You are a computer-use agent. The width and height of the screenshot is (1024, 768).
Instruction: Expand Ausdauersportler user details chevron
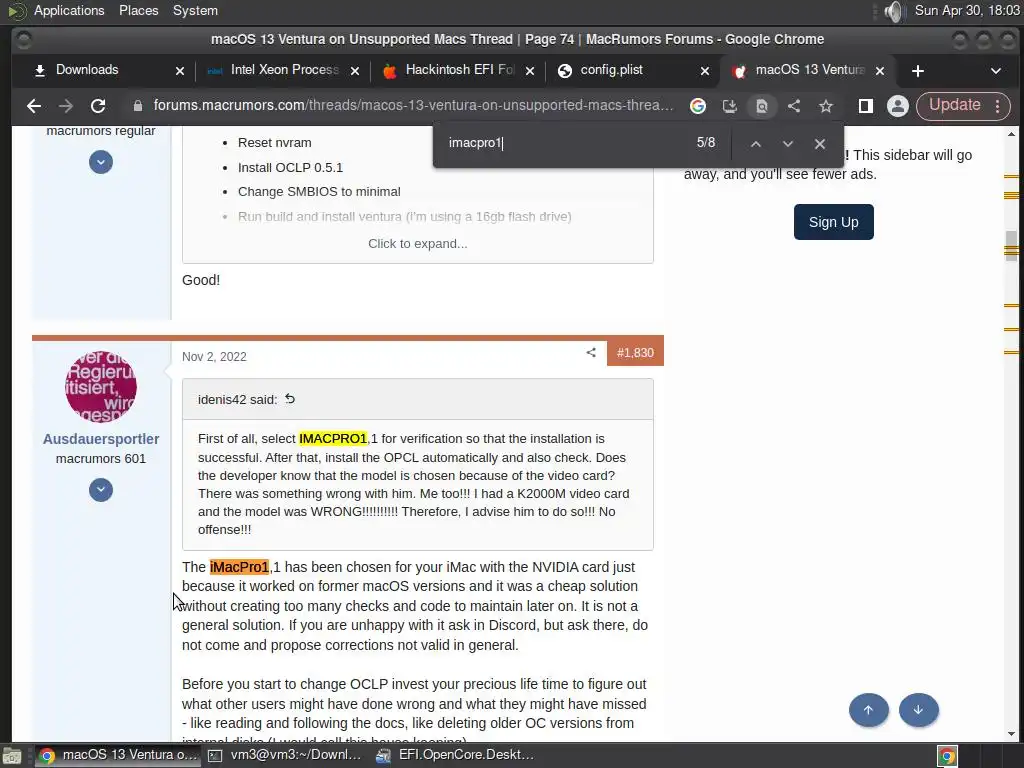click(101, 490)
